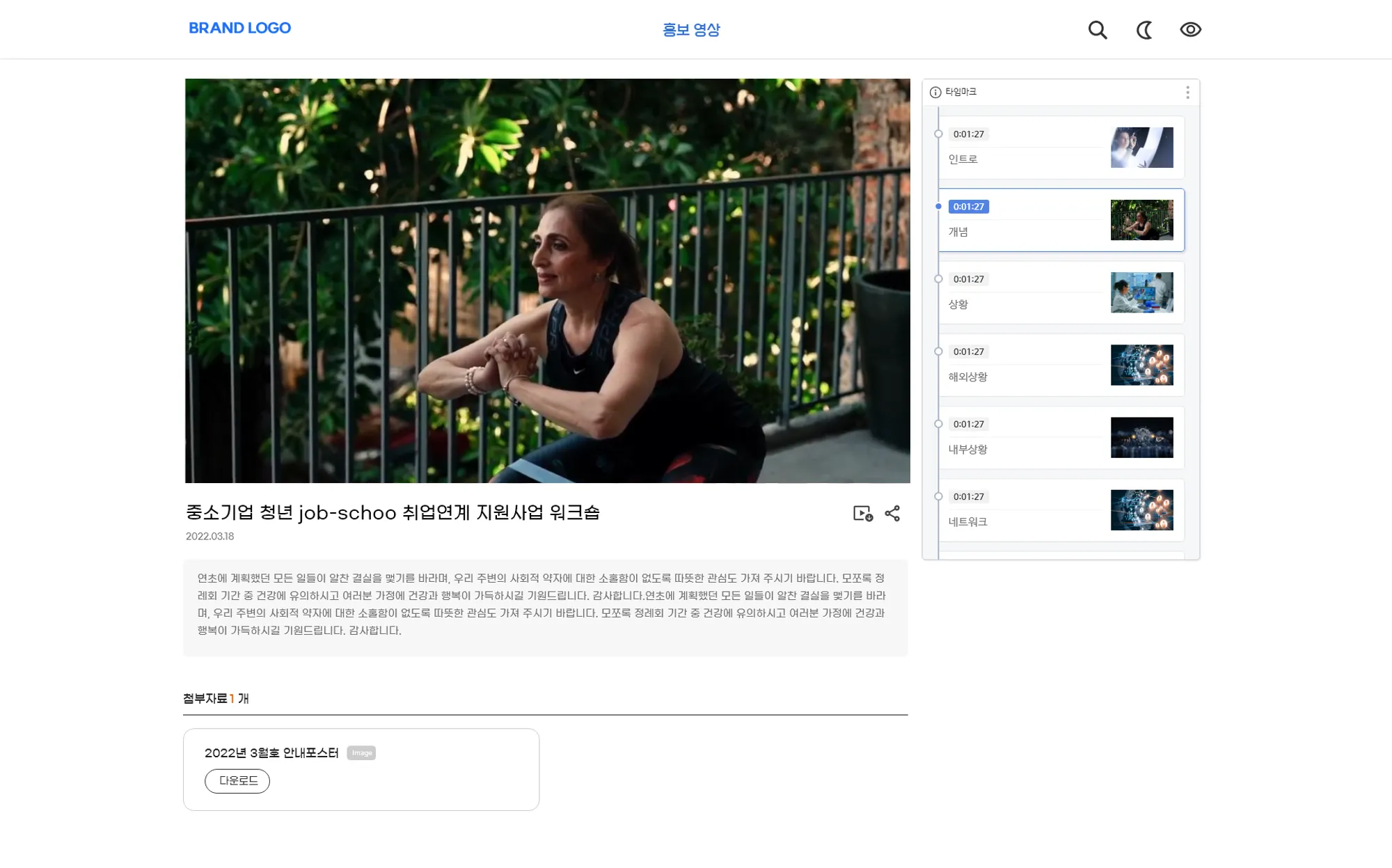Click timeline dot next to 인트로
Screen dimensions: 1392x868
click(x=938, y=134)
